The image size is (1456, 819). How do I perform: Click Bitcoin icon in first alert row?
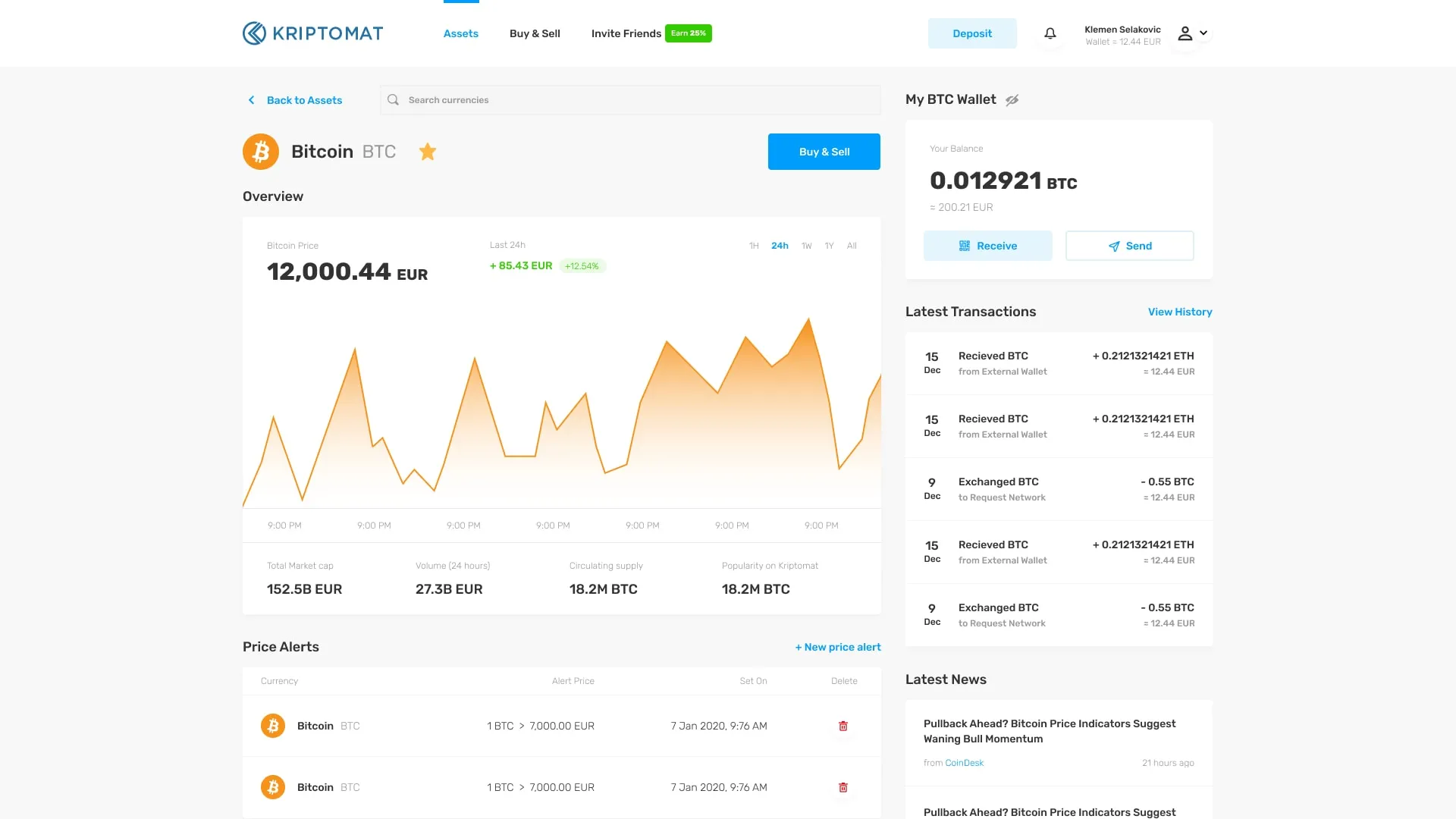(x=273, y=726)
